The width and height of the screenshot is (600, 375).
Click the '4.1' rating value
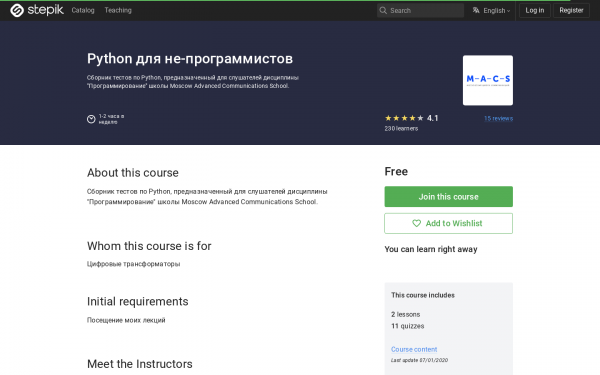click(x=432, y=118)
